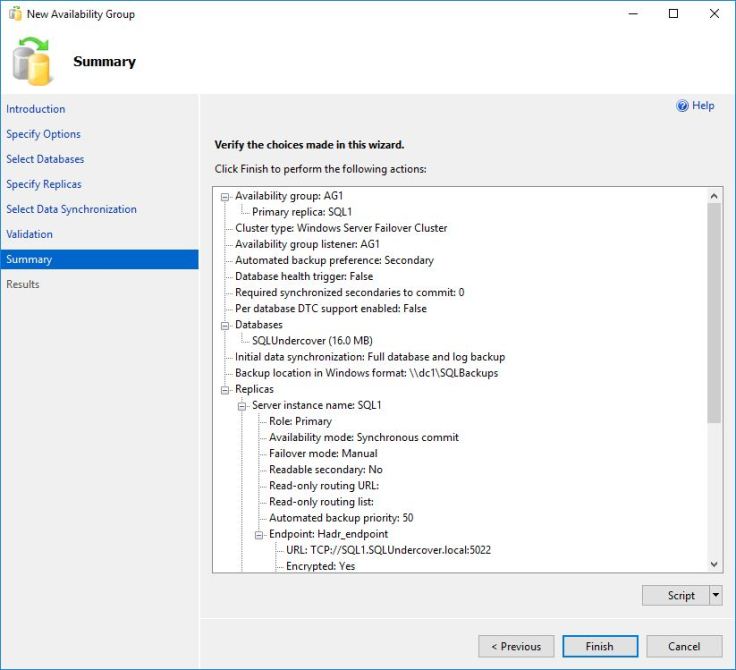736x670 pixels.
Task: Open the Select Databases page
Action: (45, 159)
